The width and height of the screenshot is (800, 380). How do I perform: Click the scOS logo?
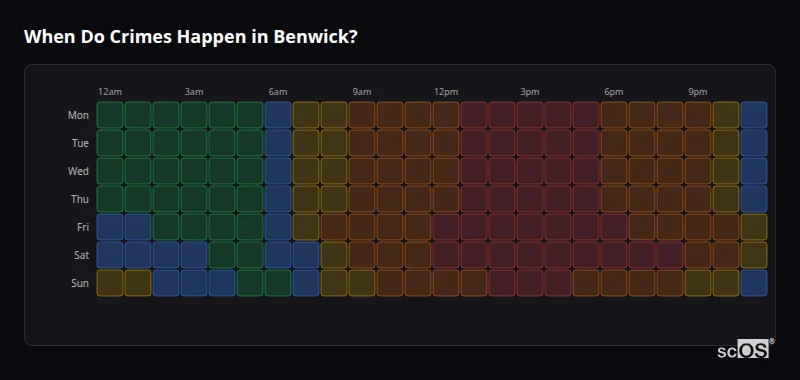point(745,349)
